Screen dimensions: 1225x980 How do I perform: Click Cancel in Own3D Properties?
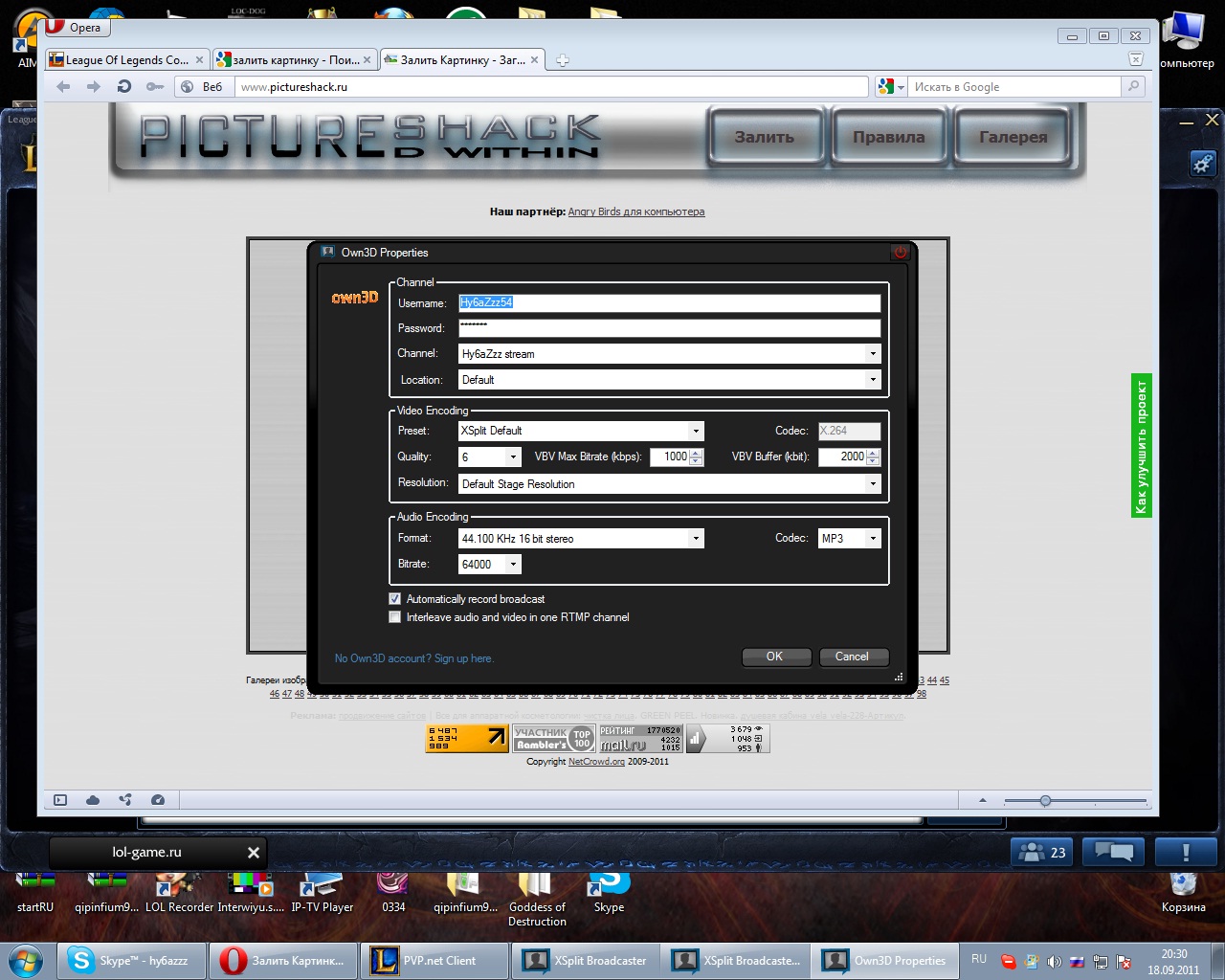point(853,657)
